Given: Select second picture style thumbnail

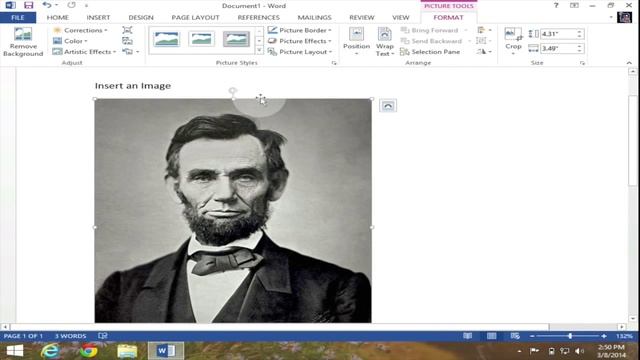Looking at the screenshot, I should coord(202,39).
